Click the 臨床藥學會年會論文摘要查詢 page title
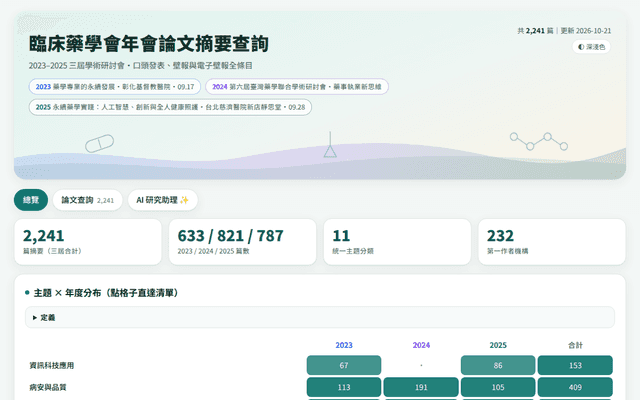 point(149,44)
